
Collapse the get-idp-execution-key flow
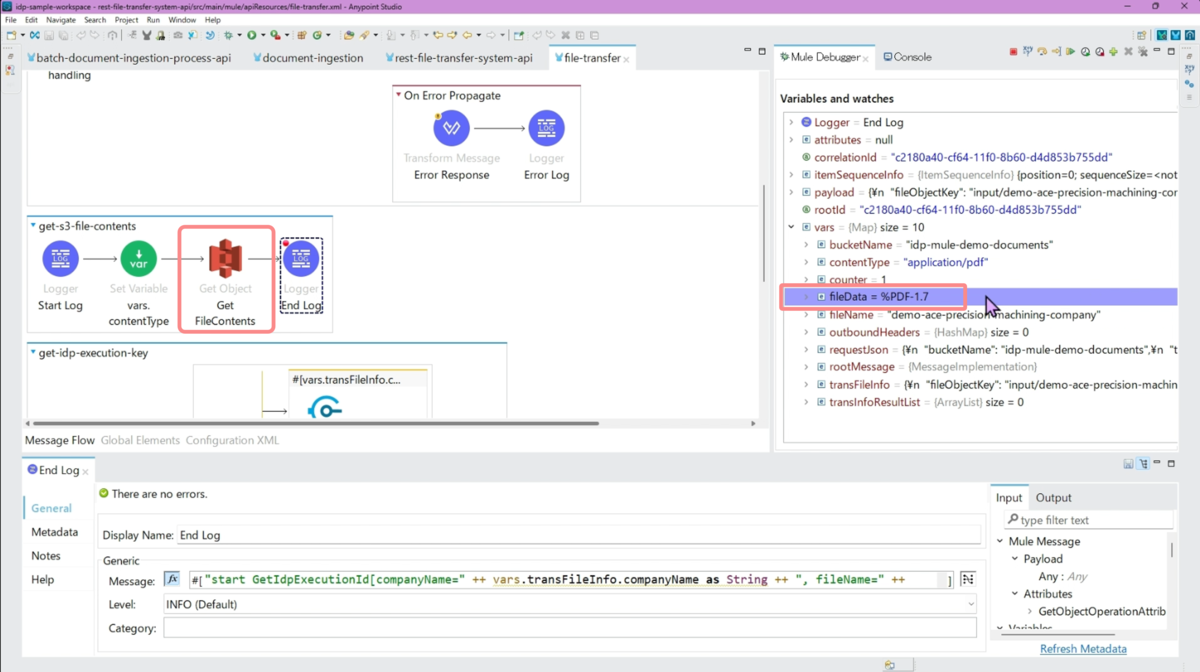(x=33, y=352)
